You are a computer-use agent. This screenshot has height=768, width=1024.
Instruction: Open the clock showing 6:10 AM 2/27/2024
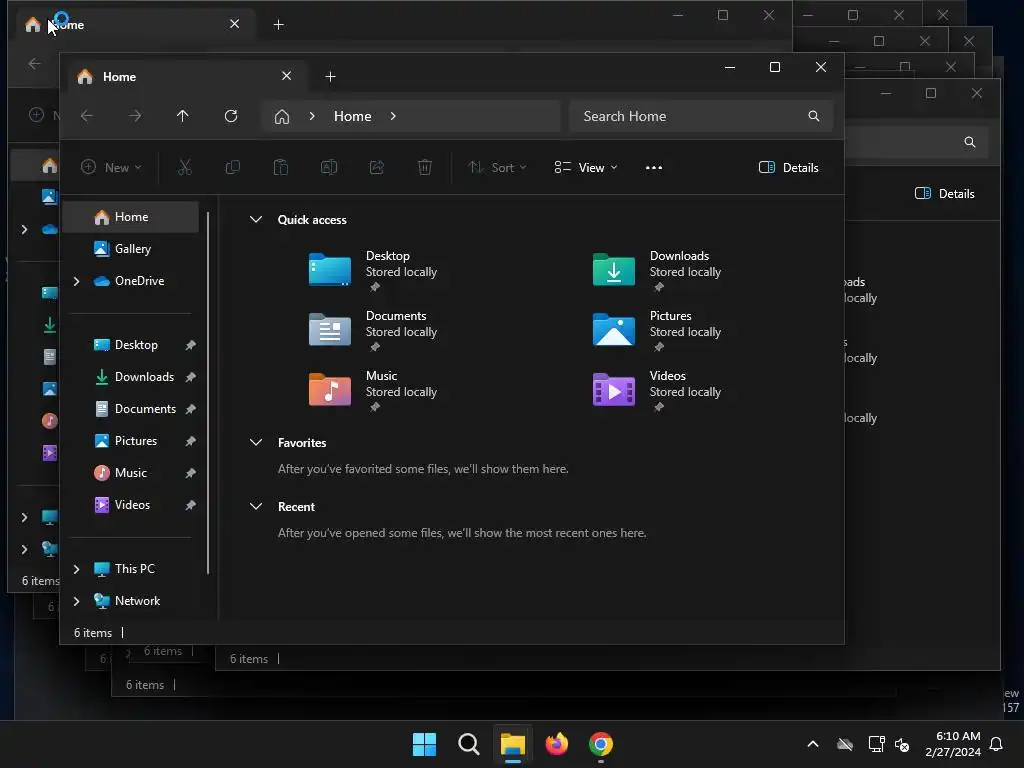pos(953,744)
